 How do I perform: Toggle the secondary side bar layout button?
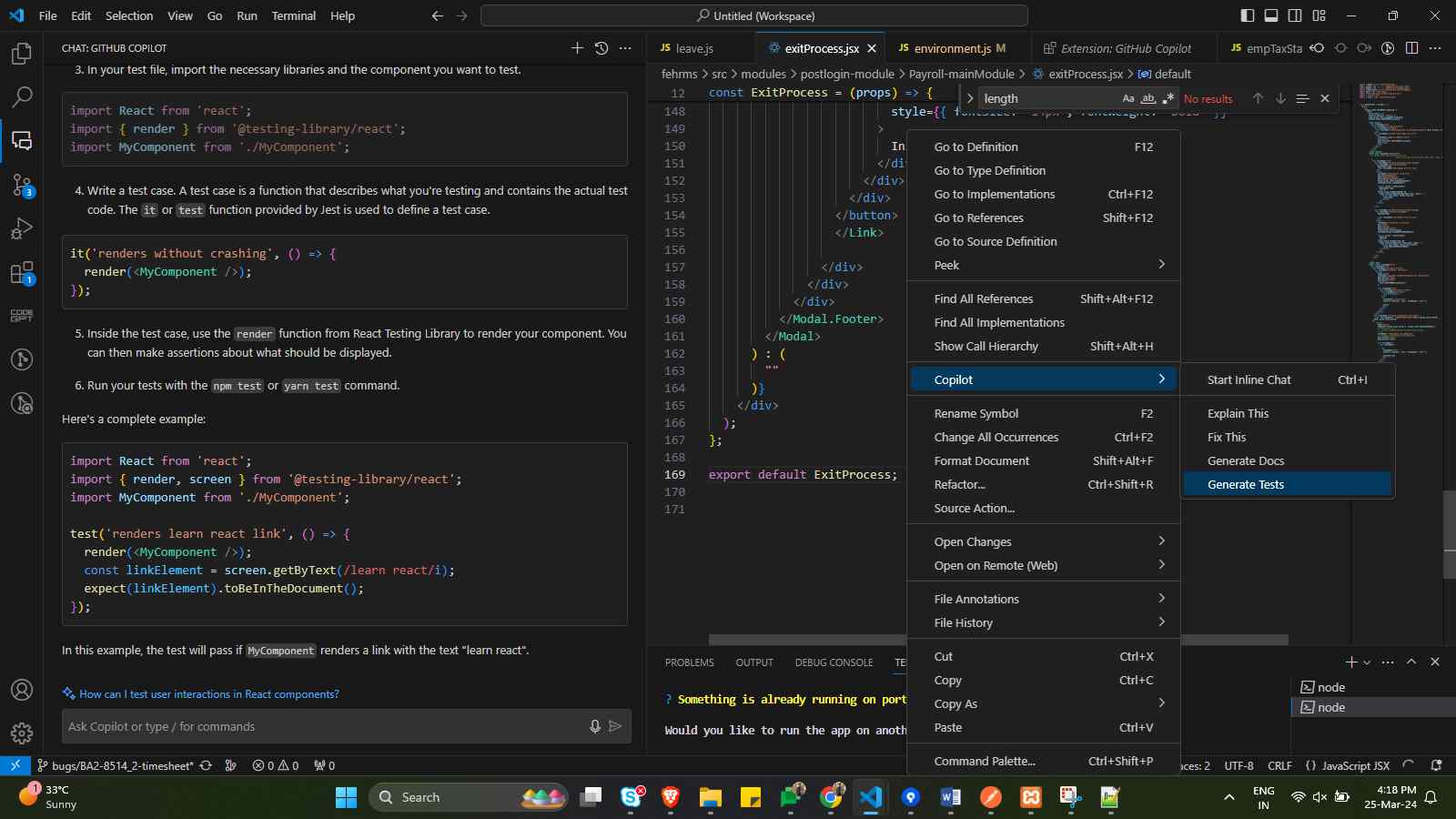(1295, 15)
